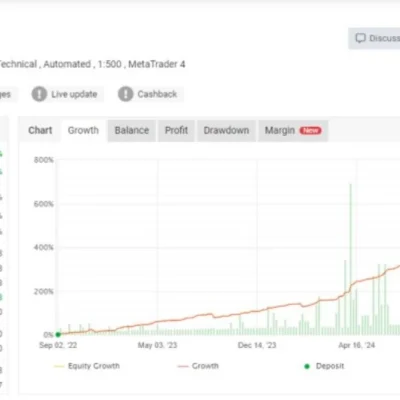Image resolution: width=400 pixels, height=400 pixels.
Task: Switch to the Profit tab
Action: click(176, 130)
